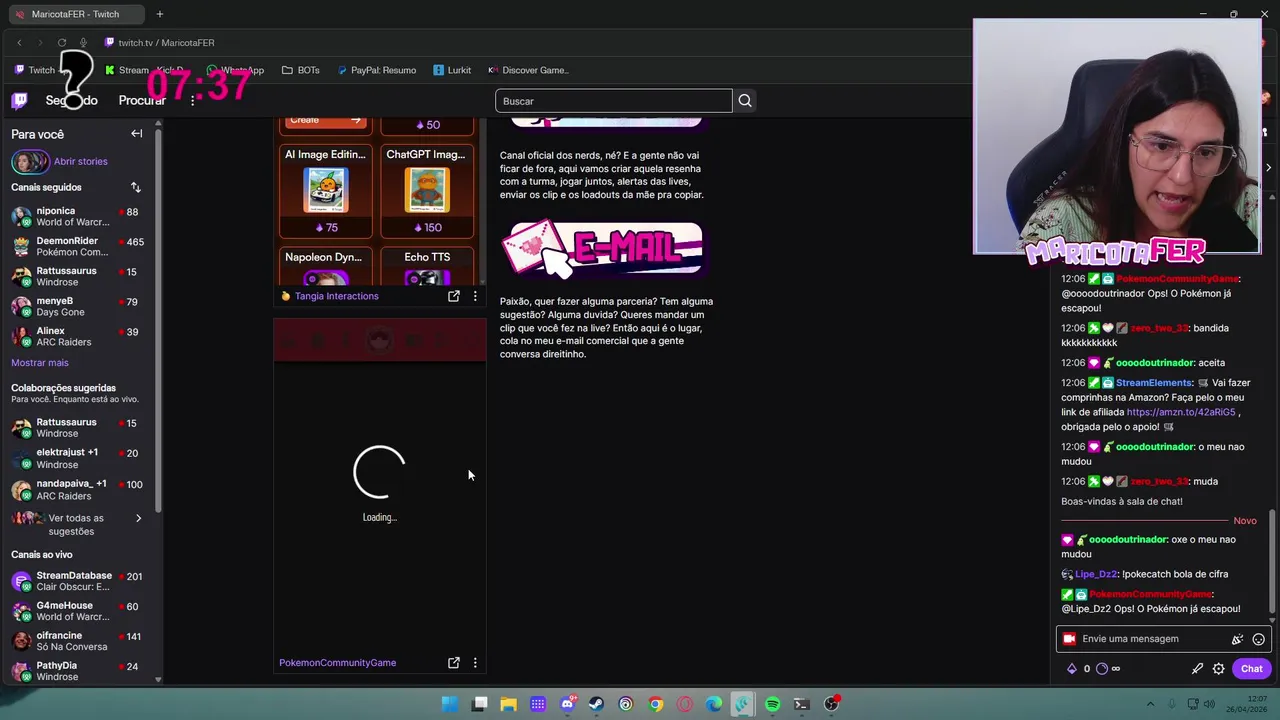The image size is (1280, 720).
Task: Click the browser address bar twitch.tv / MaricotaFER
Action: [x=165, y=43]
